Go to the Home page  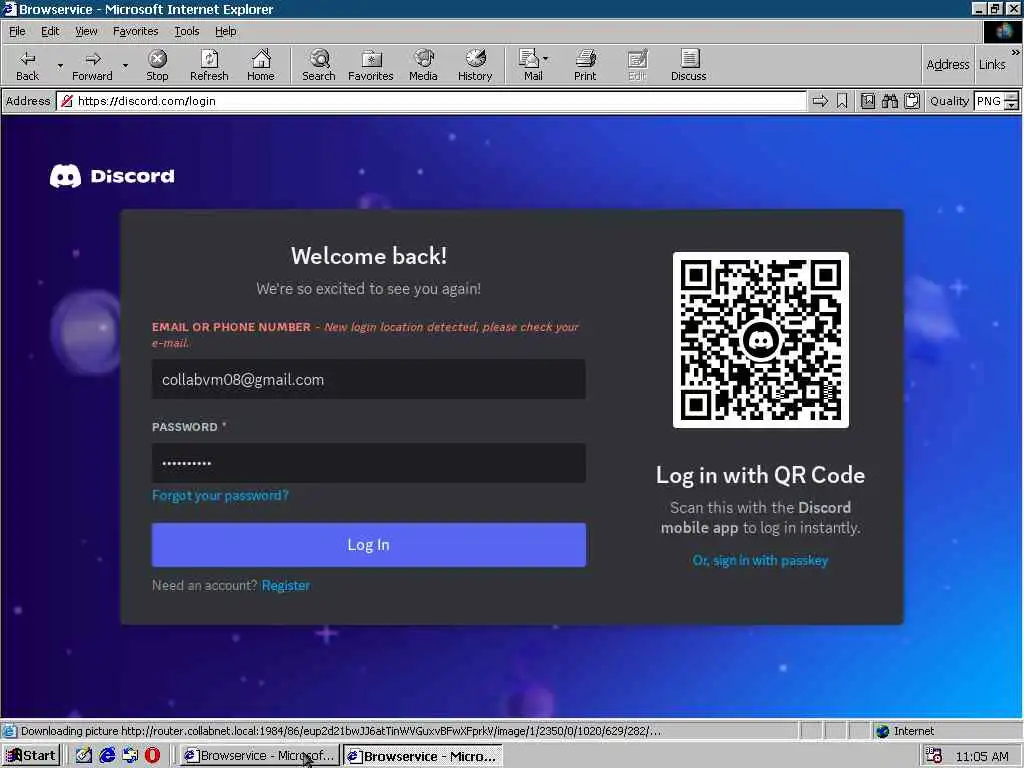261,65
